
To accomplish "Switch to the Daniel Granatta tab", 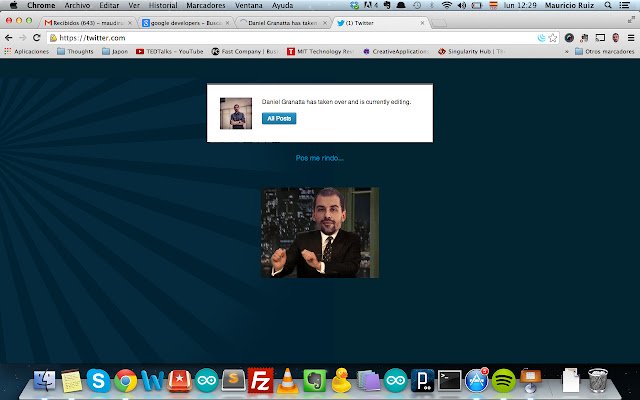I will click(x=282, y=23).
